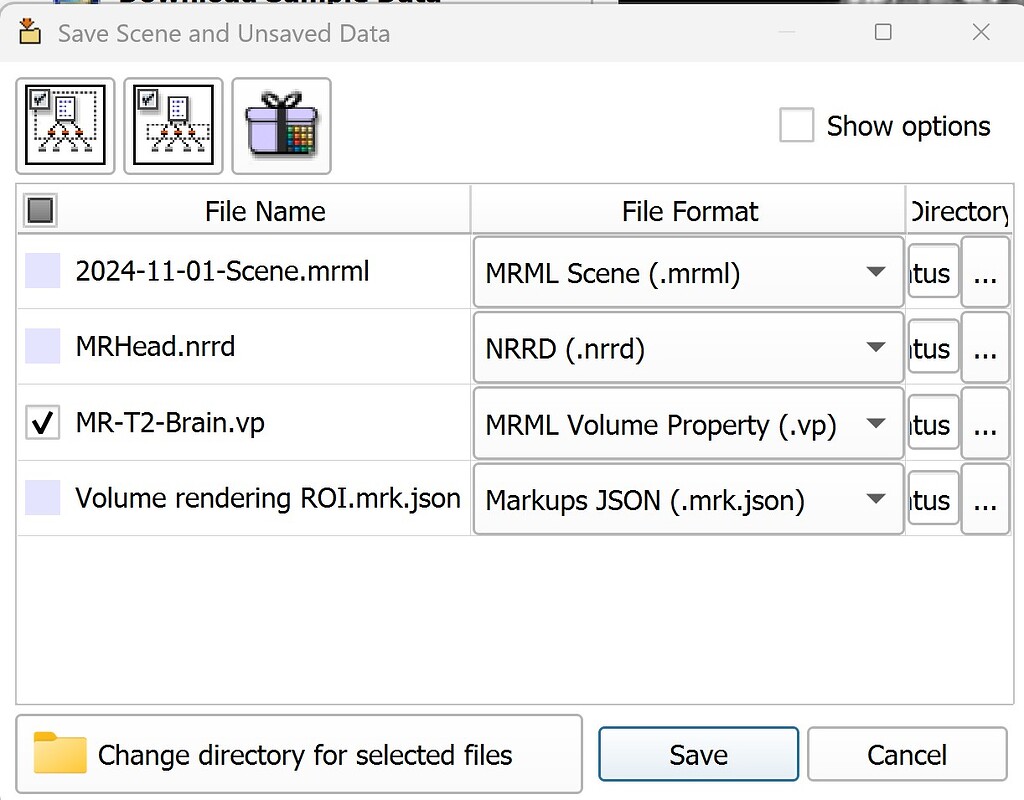1024x800 pixels.
Task: Check the Volume rendering ROI.mrk.json file
Action: tap(42, 498)
